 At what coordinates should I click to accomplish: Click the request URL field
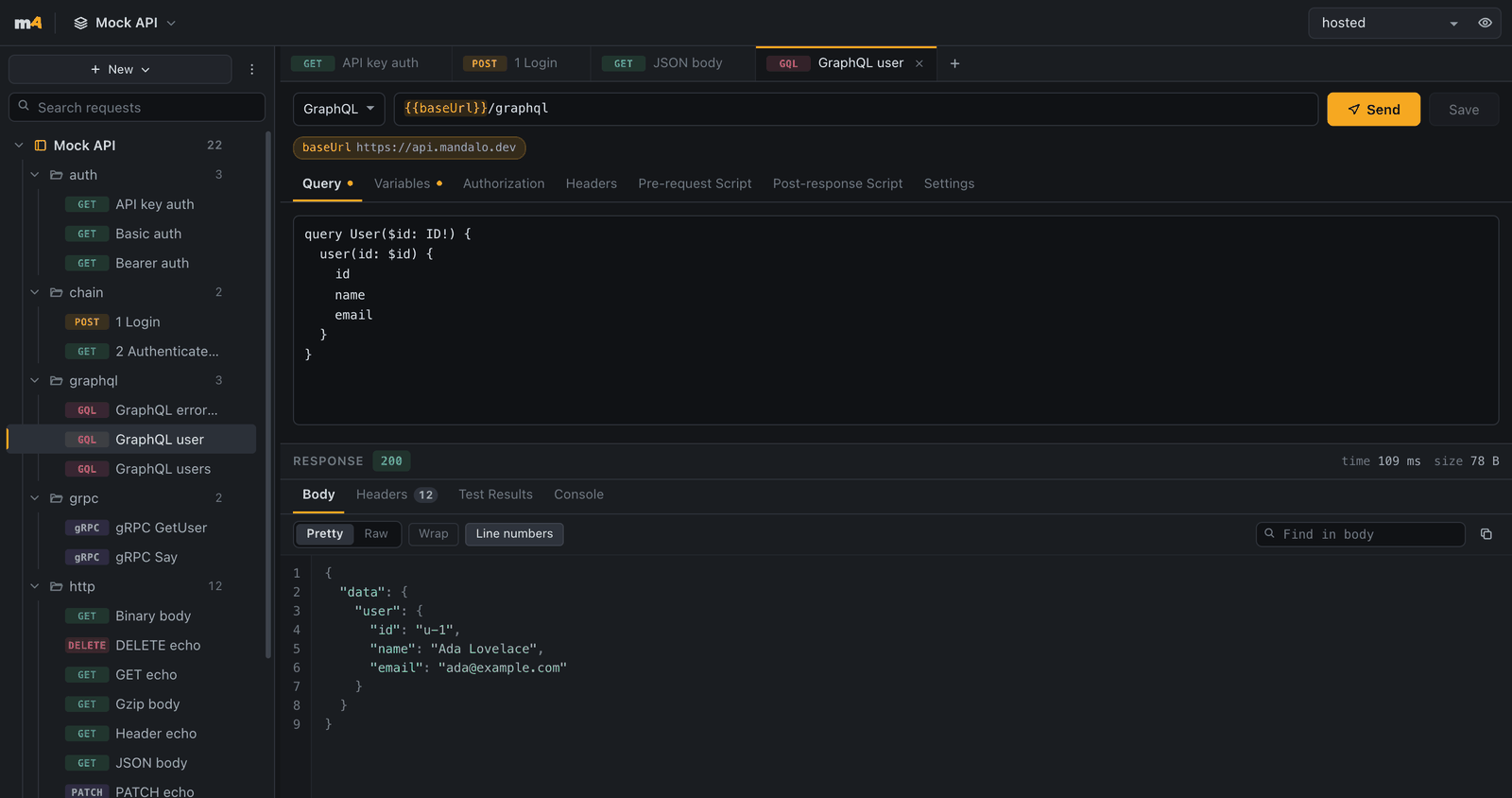(855, 109)
